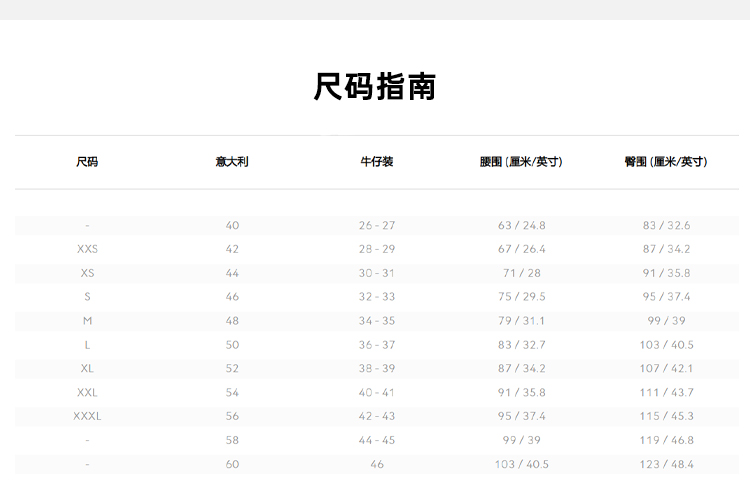Click waist value 75 / 29.5
This screenshot has width=750, height=485.
[x=521, y=297]
